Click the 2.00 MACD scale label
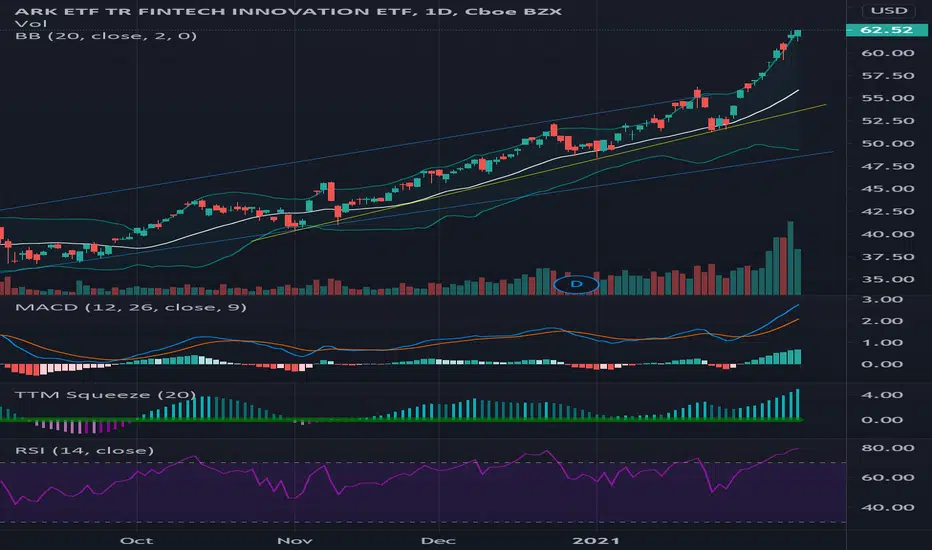Image resolution: width=932 pixels, height=550 pixels. pyautogui.click(x=882, y=321)
